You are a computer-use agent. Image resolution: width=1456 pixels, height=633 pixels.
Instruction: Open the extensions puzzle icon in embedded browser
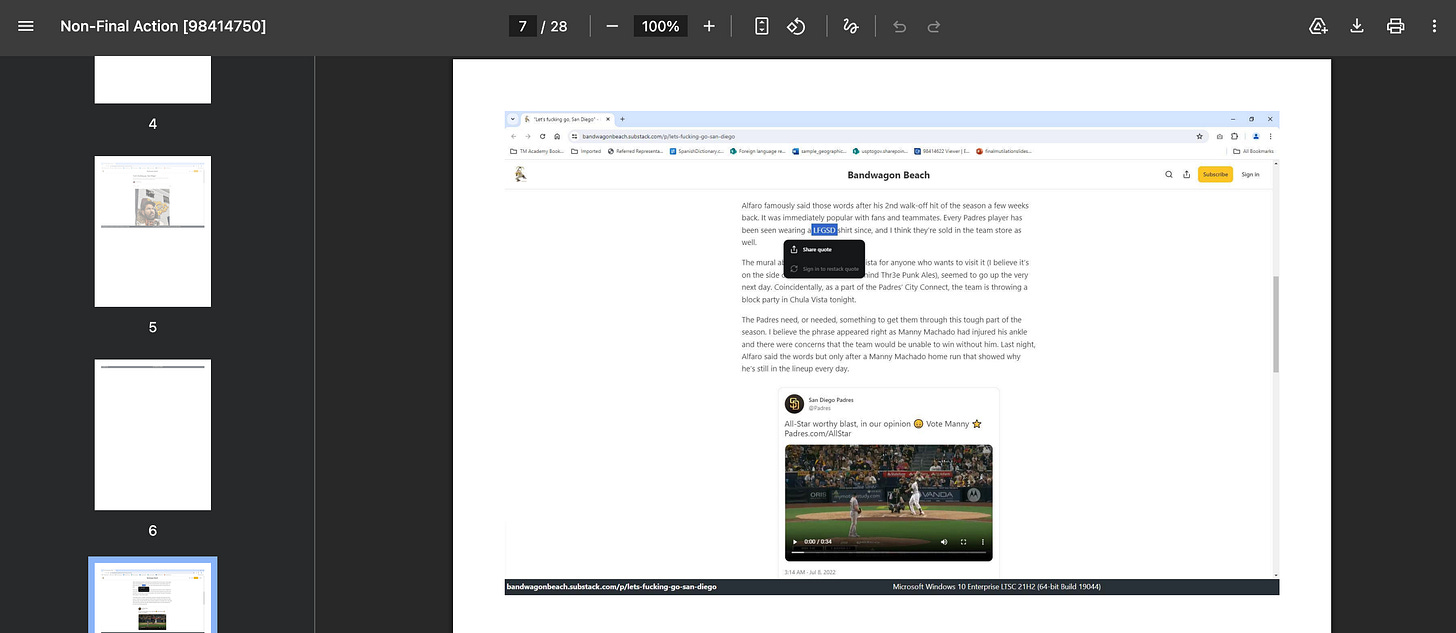pos(1235,136)
